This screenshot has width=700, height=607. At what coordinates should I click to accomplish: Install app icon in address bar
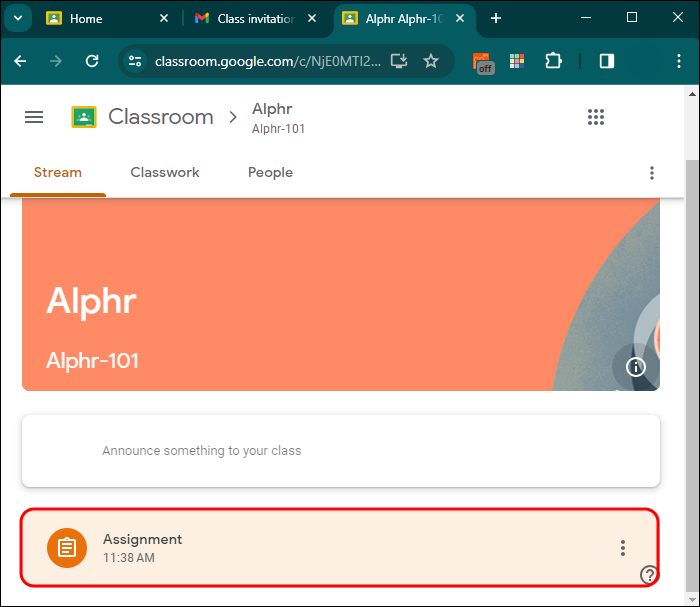[x=399, y=61]
